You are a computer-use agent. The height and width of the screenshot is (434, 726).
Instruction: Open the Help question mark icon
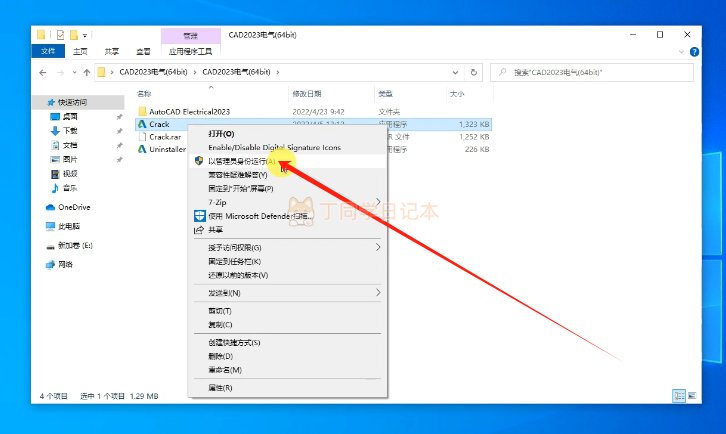[x=694, y=51]
